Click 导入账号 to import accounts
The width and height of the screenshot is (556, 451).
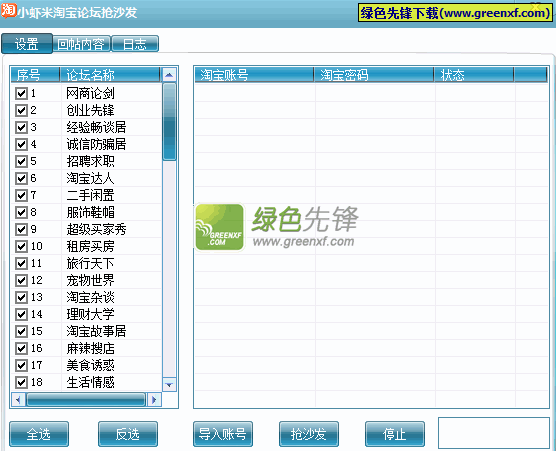[x=223, y=434]
